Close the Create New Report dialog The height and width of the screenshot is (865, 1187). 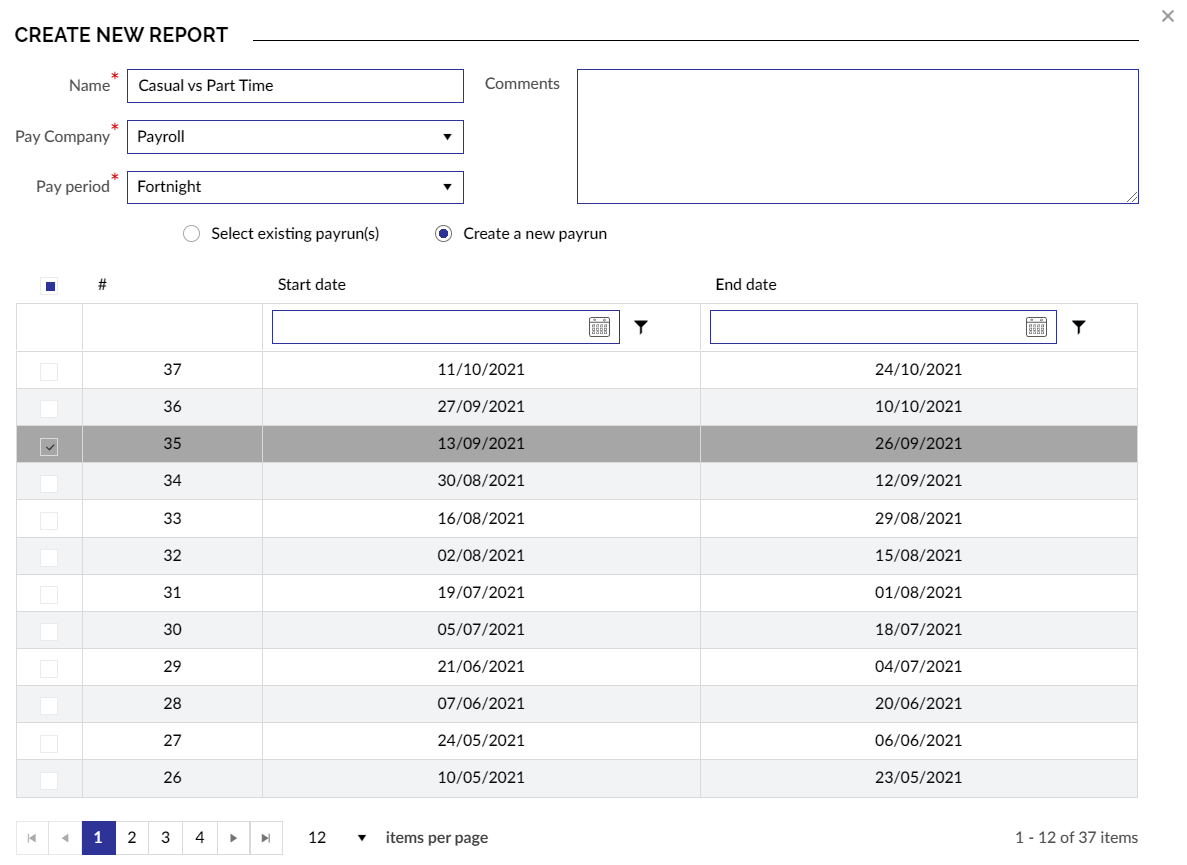click(x=1167, y=16)
